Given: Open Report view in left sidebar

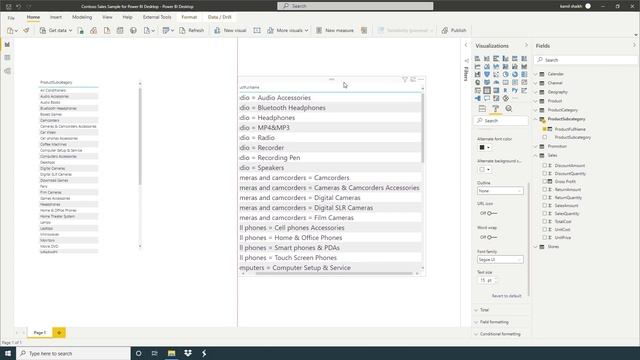Looking at the screenshot, I should (7, 44).
